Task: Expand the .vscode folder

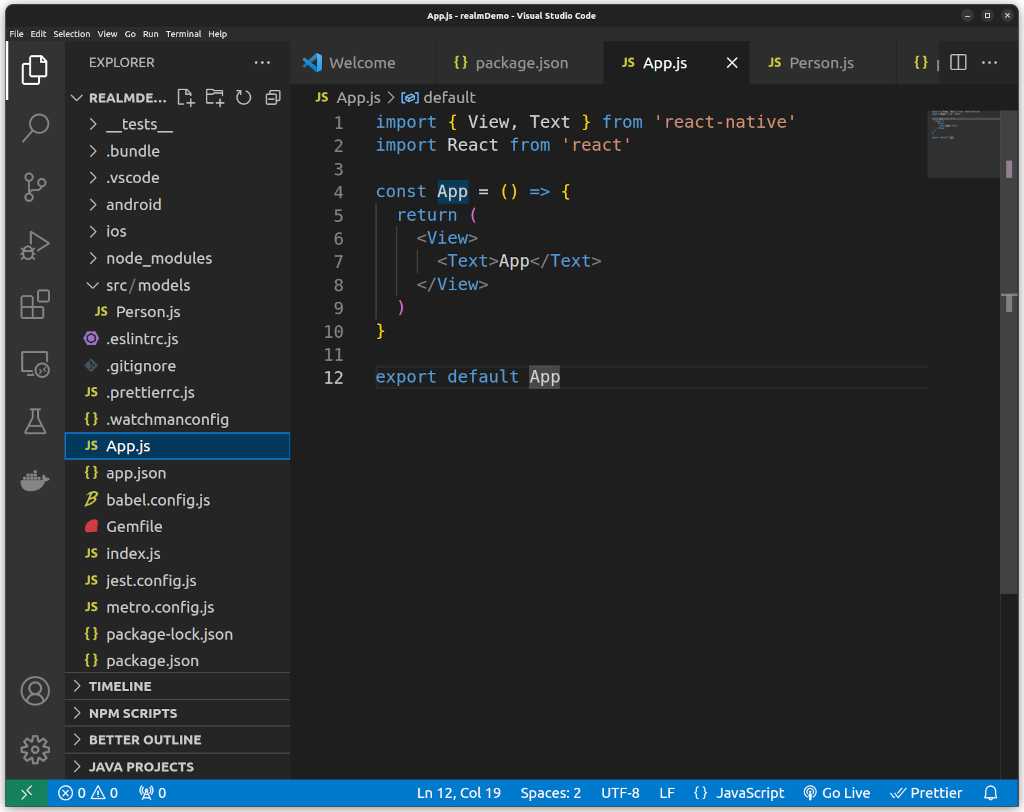Action: 178,178
